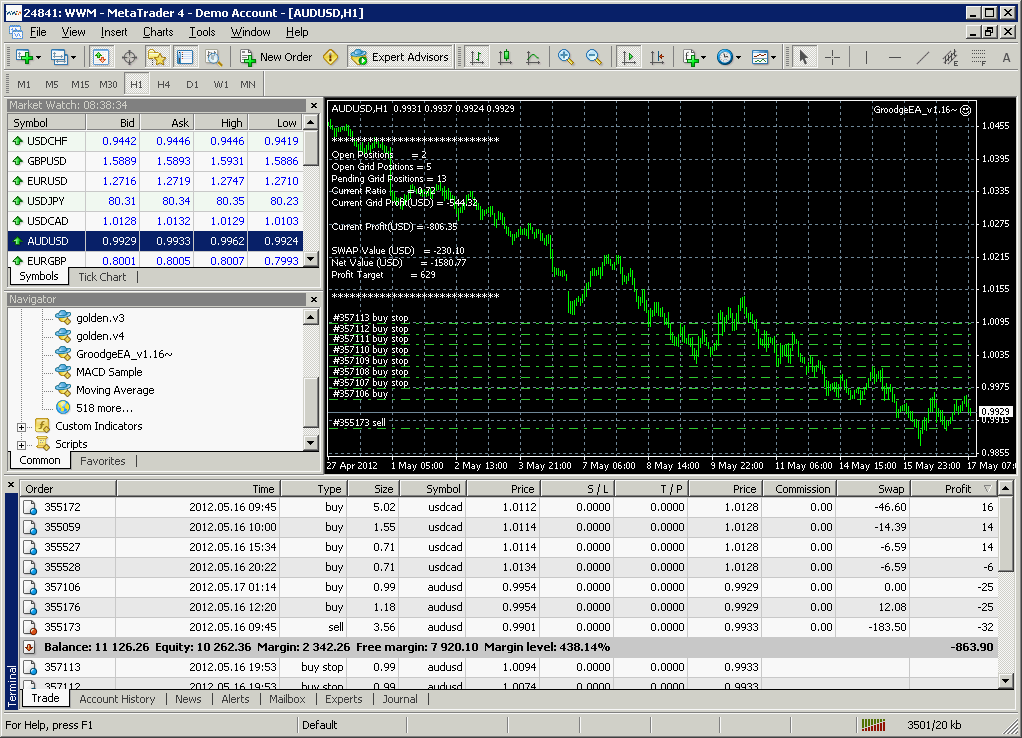Viewport: 1022px width, 738px height.
Task: Switch chart to M30 timeframe
Action: [x=108, y=84]
